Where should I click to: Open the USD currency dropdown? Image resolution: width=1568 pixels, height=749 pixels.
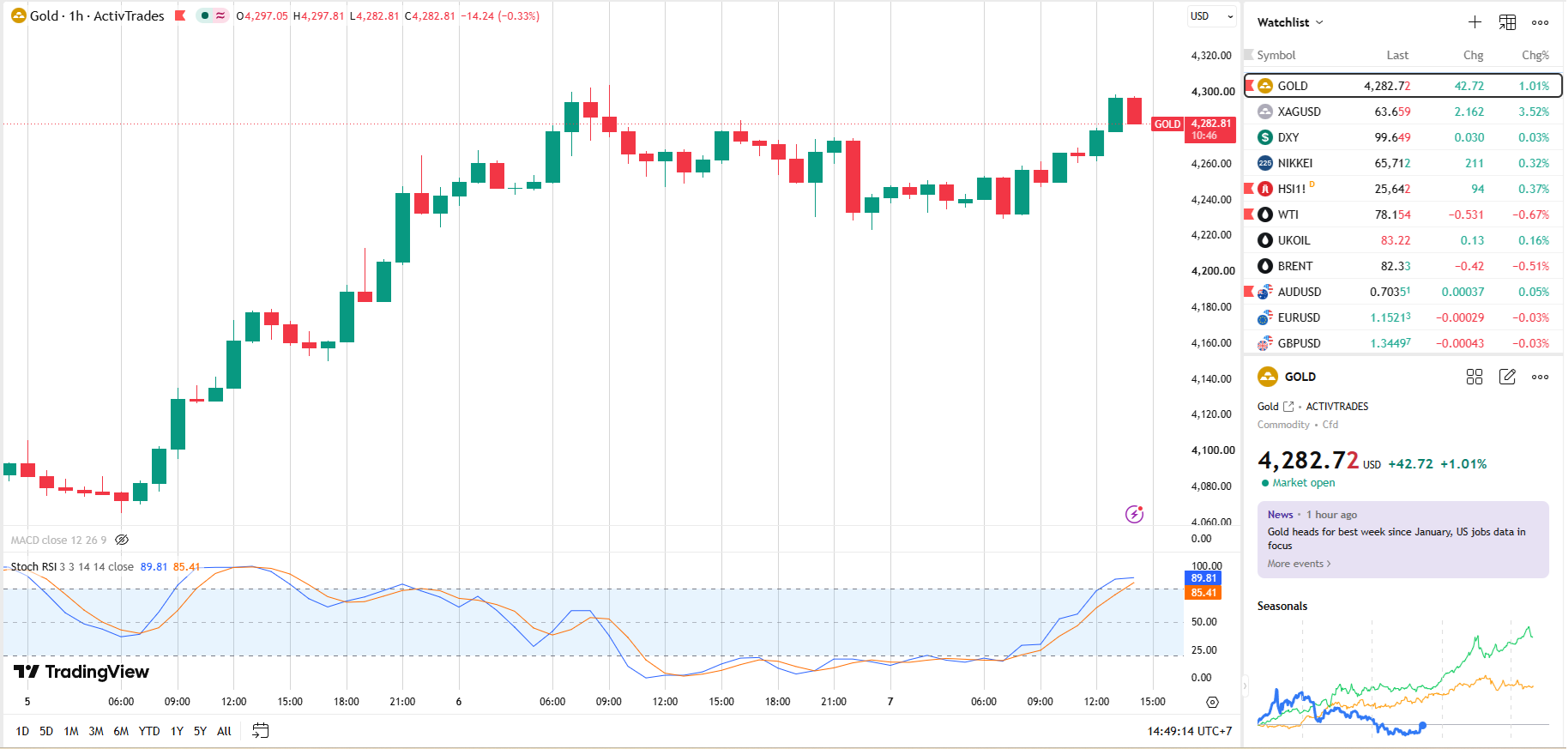1212,16
